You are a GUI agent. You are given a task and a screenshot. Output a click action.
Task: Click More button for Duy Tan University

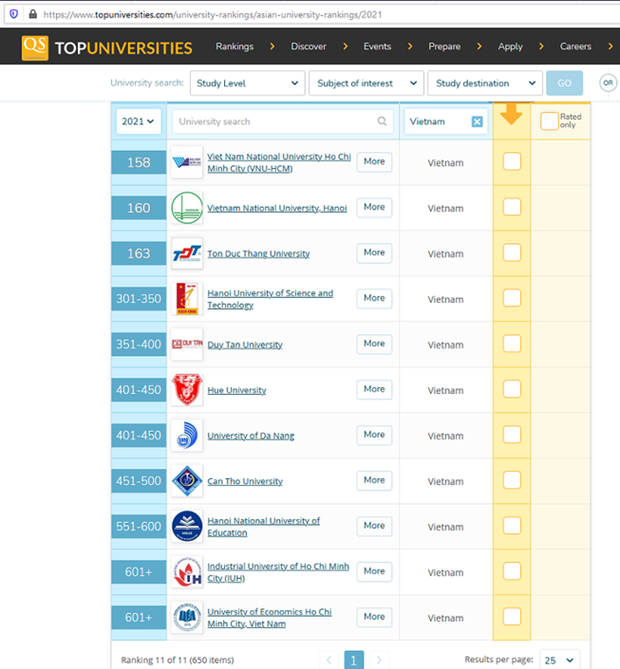[374, 344]
